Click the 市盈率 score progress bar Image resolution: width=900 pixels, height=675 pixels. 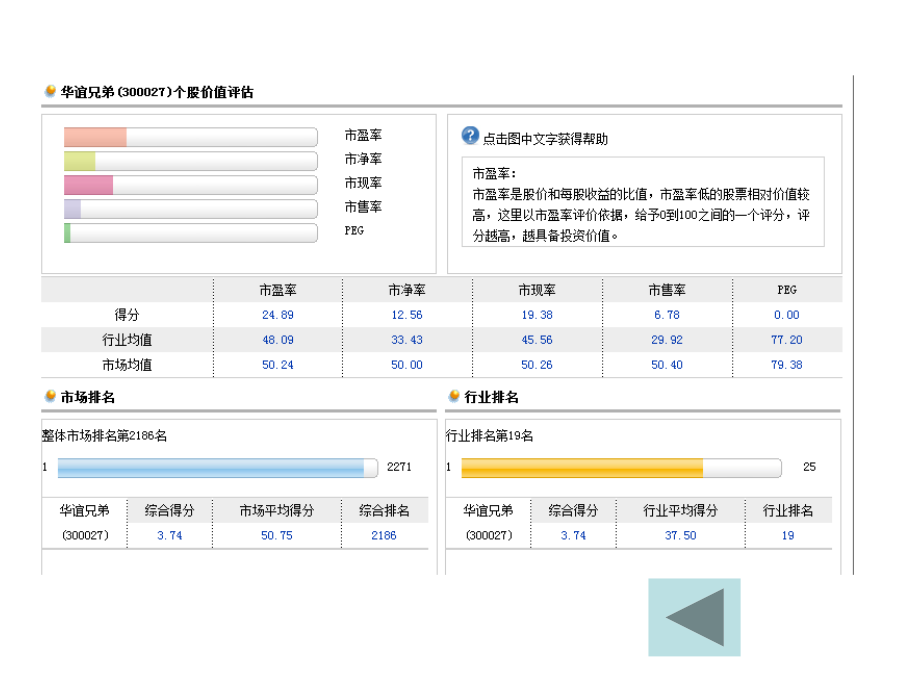click(191, 137)
